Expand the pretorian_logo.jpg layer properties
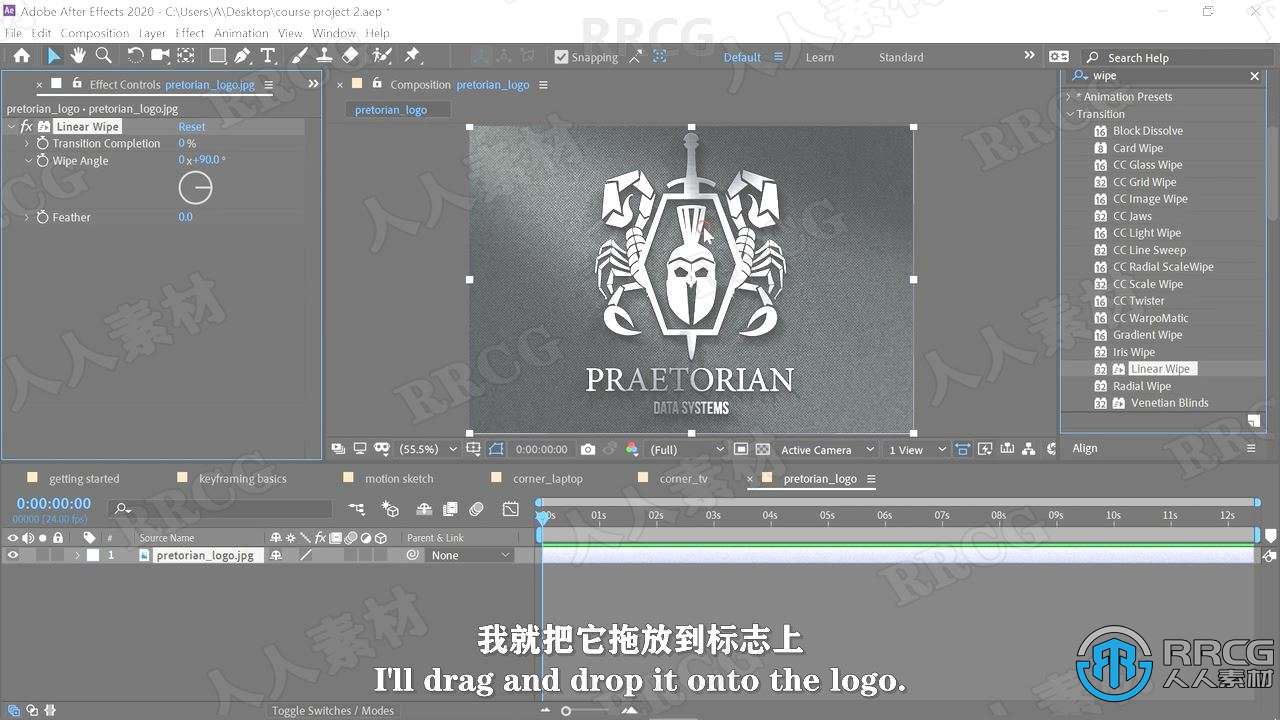Screen dimensions: 1280x720 [x=77, y=555]
